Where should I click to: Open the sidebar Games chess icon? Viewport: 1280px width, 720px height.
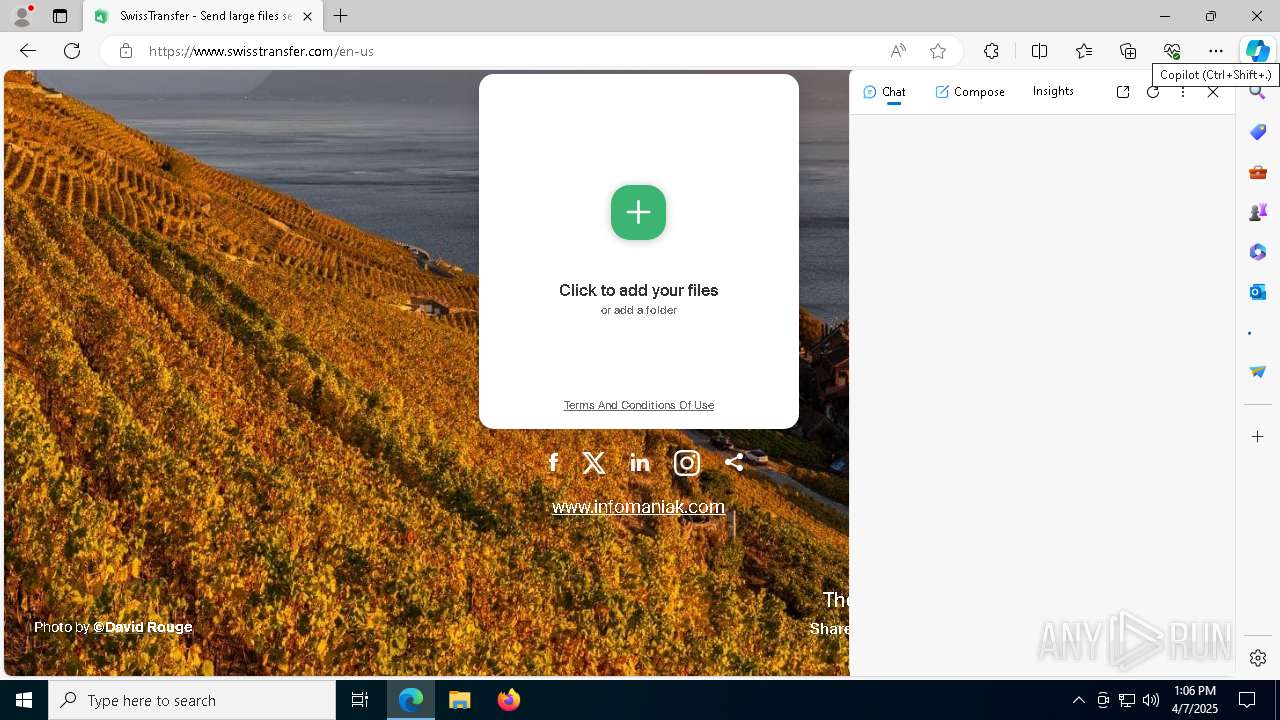tap(1258, 212)
